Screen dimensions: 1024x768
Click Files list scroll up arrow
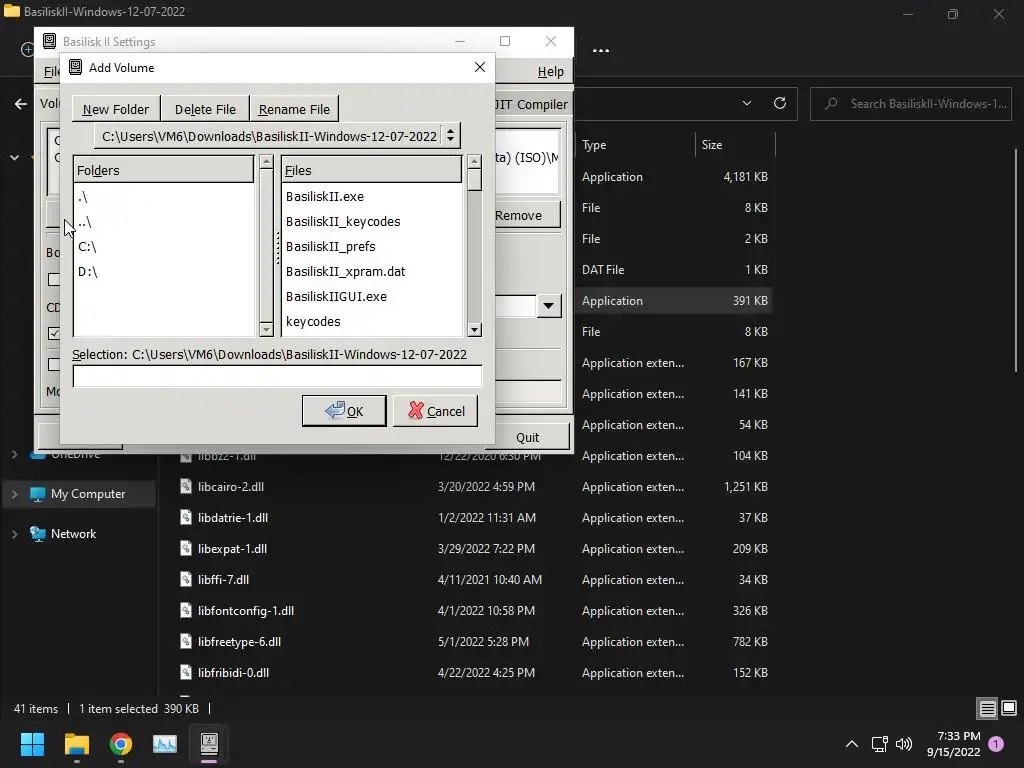pyautogui.click(x=475, y=162)
